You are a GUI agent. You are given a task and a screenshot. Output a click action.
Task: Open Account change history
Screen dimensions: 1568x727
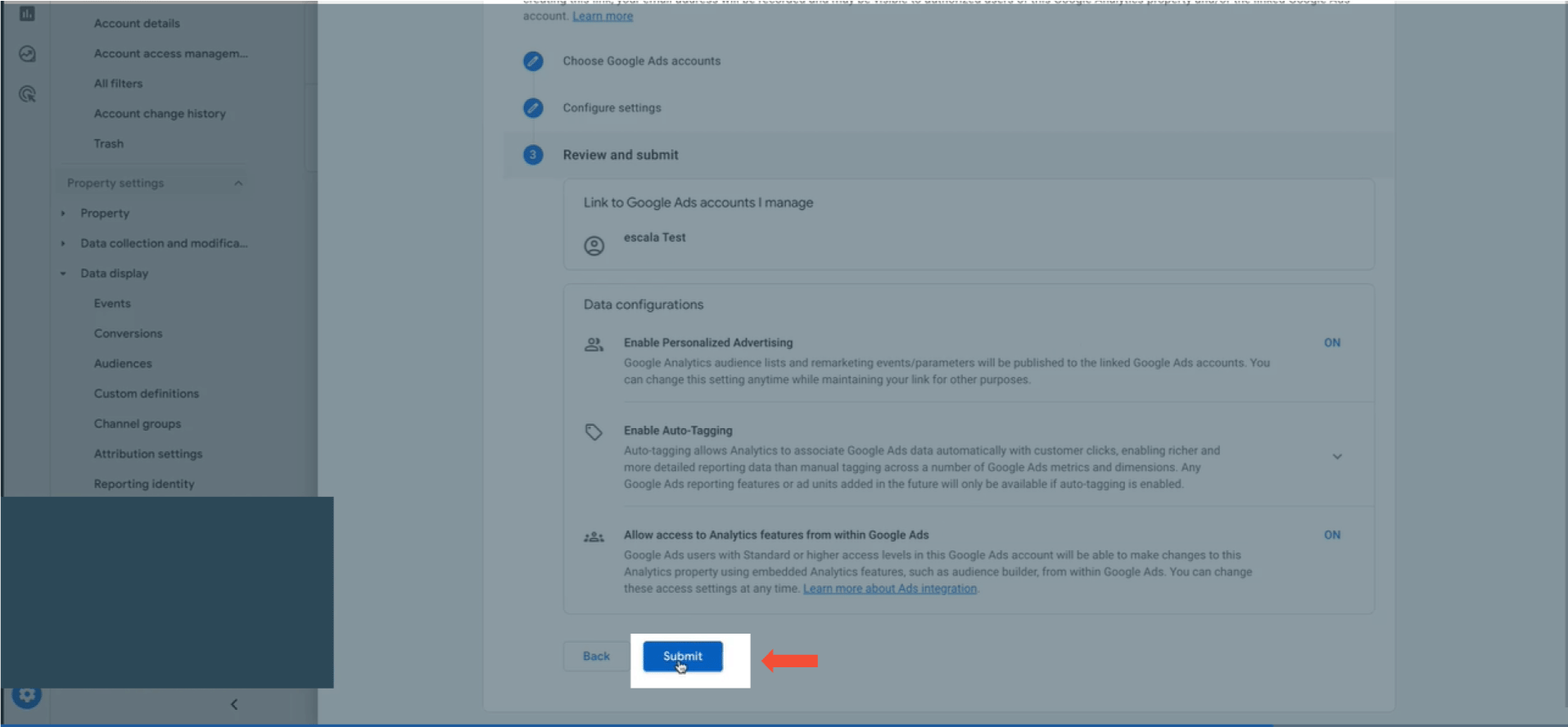tap(160, 114)
